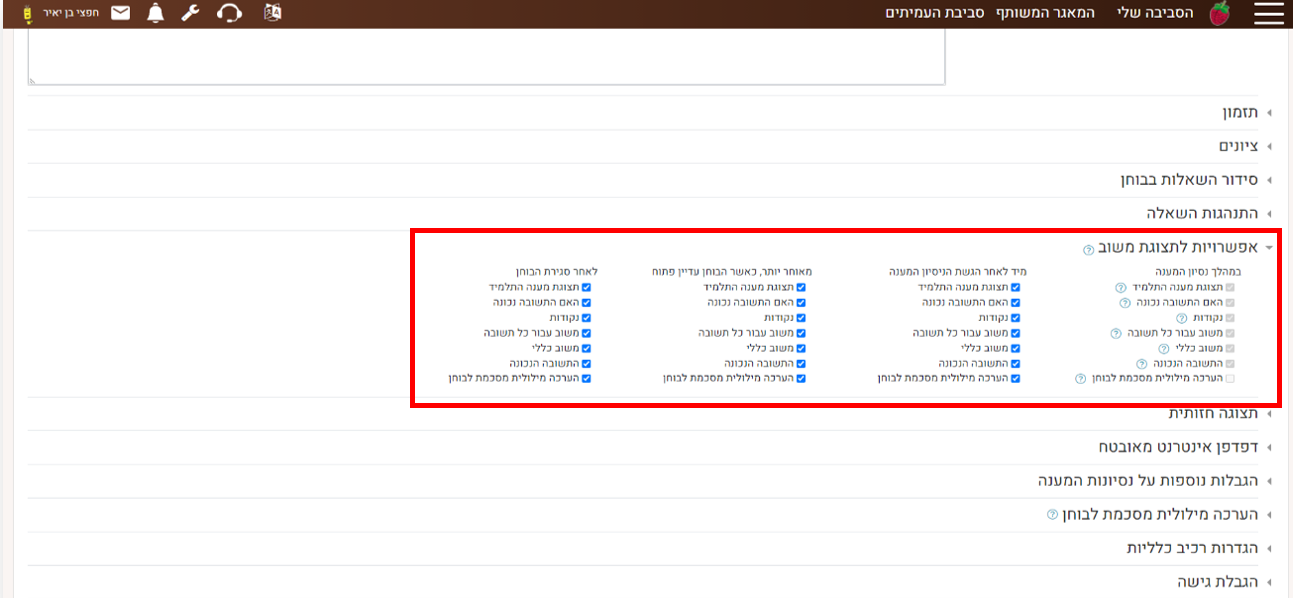This screenshot has height=598, width=1293.
Task: Toggle התשובה הנכונה under מאוחר יותר, כאשר הבוחן עדיין פתוח
Action: [802, 364]
